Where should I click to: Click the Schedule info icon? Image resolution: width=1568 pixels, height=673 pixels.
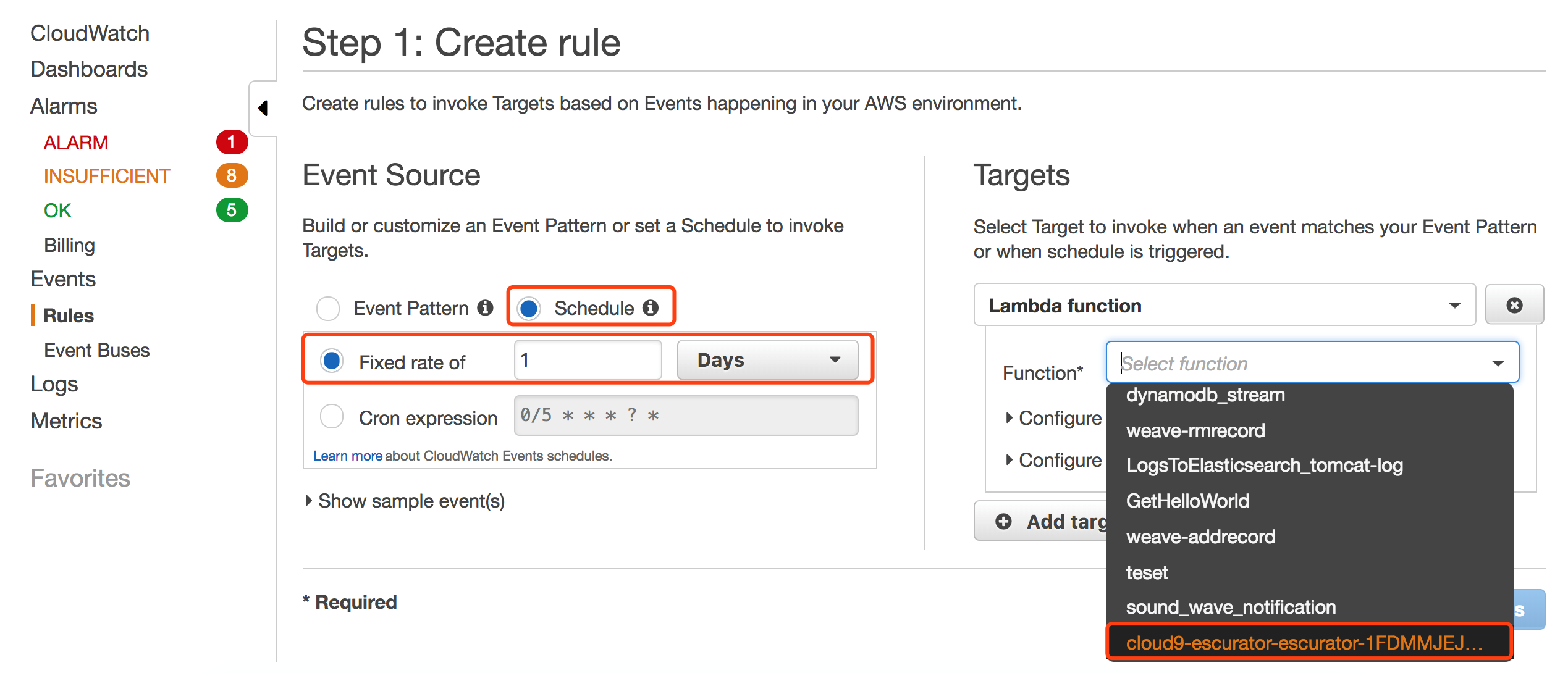point(651,307)
